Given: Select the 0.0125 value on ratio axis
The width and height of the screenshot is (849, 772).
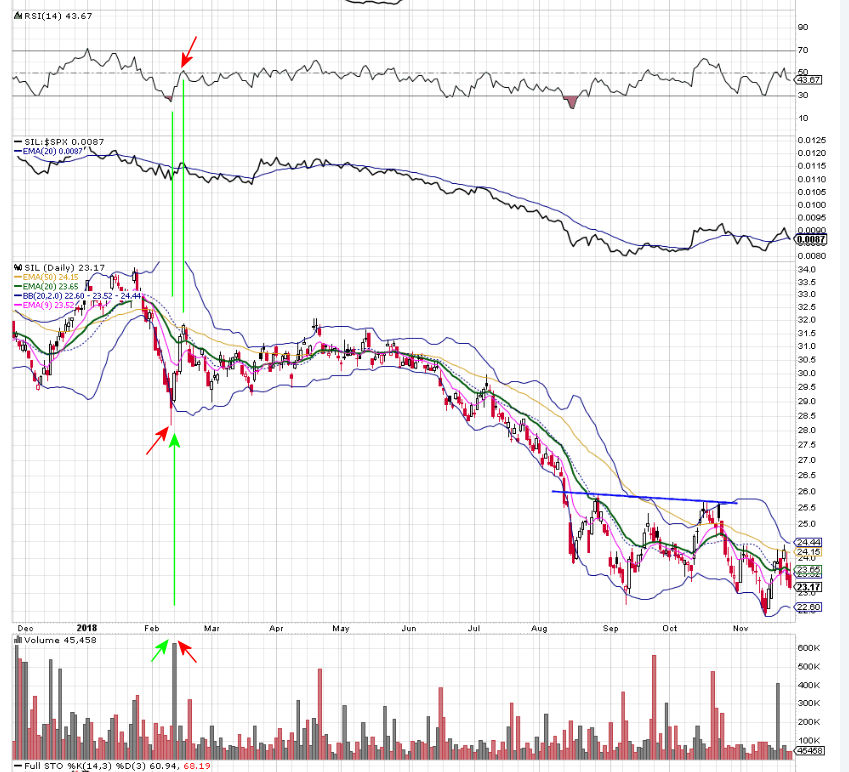Looking at the screenshot, I should [812, 140].
